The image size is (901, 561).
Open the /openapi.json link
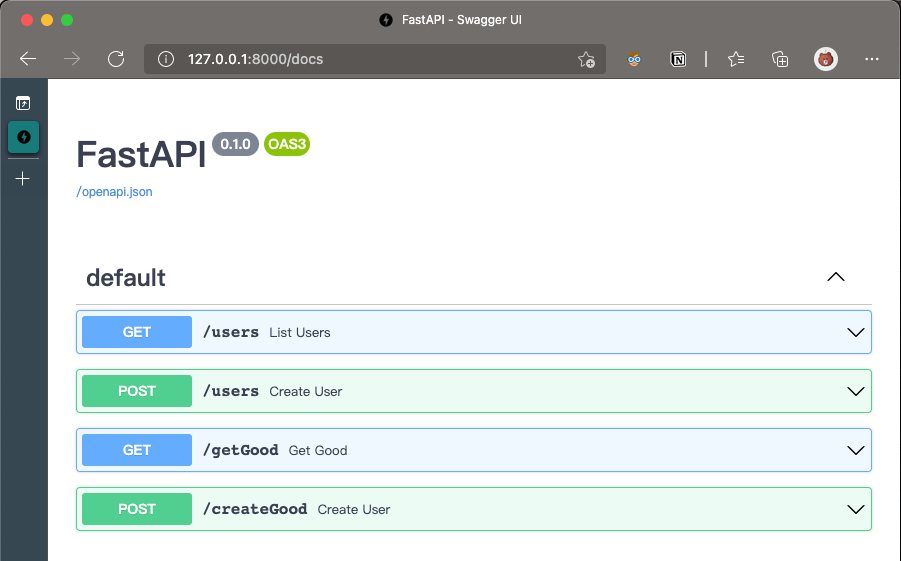114,192
